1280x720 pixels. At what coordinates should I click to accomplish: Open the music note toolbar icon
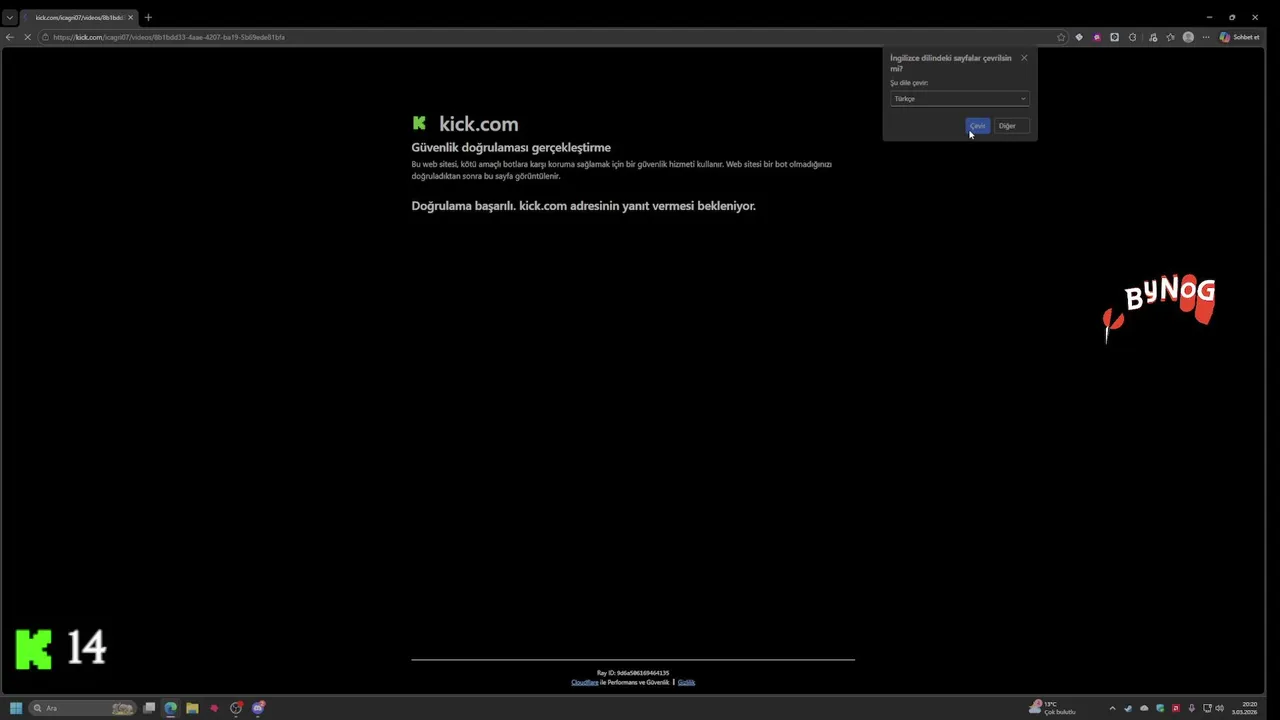pos(1153,37)
